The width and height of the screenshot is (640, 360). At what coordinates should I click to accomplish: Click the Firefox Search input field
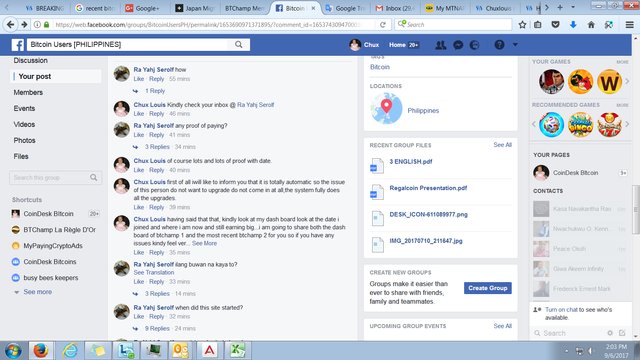453,24
